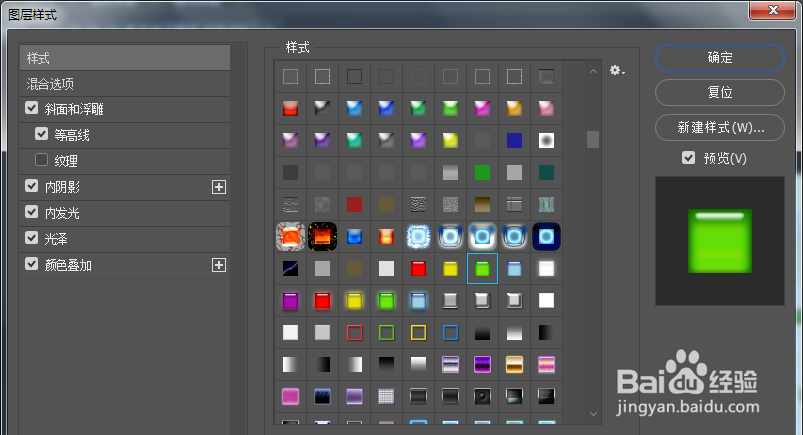This screenshot has width=803, height=435.
Task: Open the Bevel and Emboss settings label
Action: (74, 109)
